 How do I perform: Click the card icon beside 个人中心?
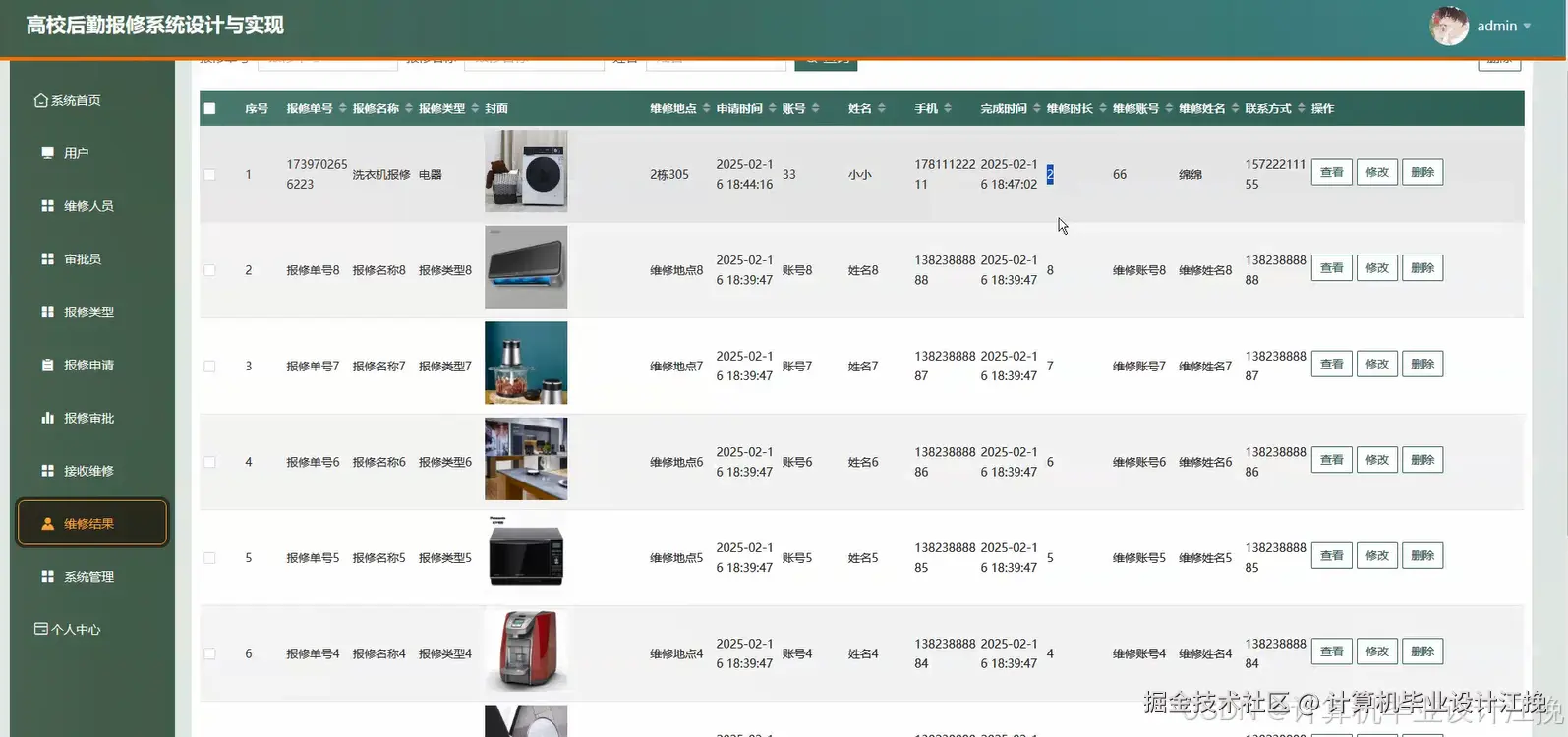(40, 629)
